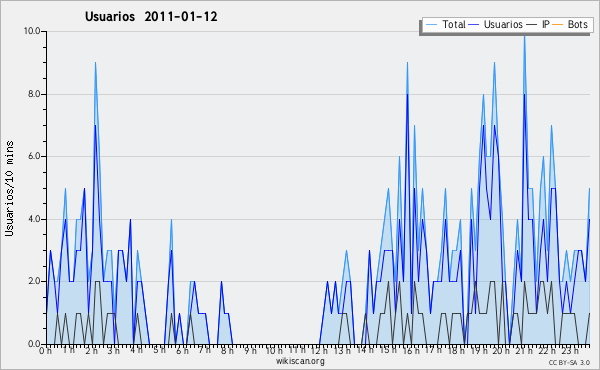Click the "CC BY-SA 3.0" license text
Screen dimensions: 600x370
click(569, 363)
